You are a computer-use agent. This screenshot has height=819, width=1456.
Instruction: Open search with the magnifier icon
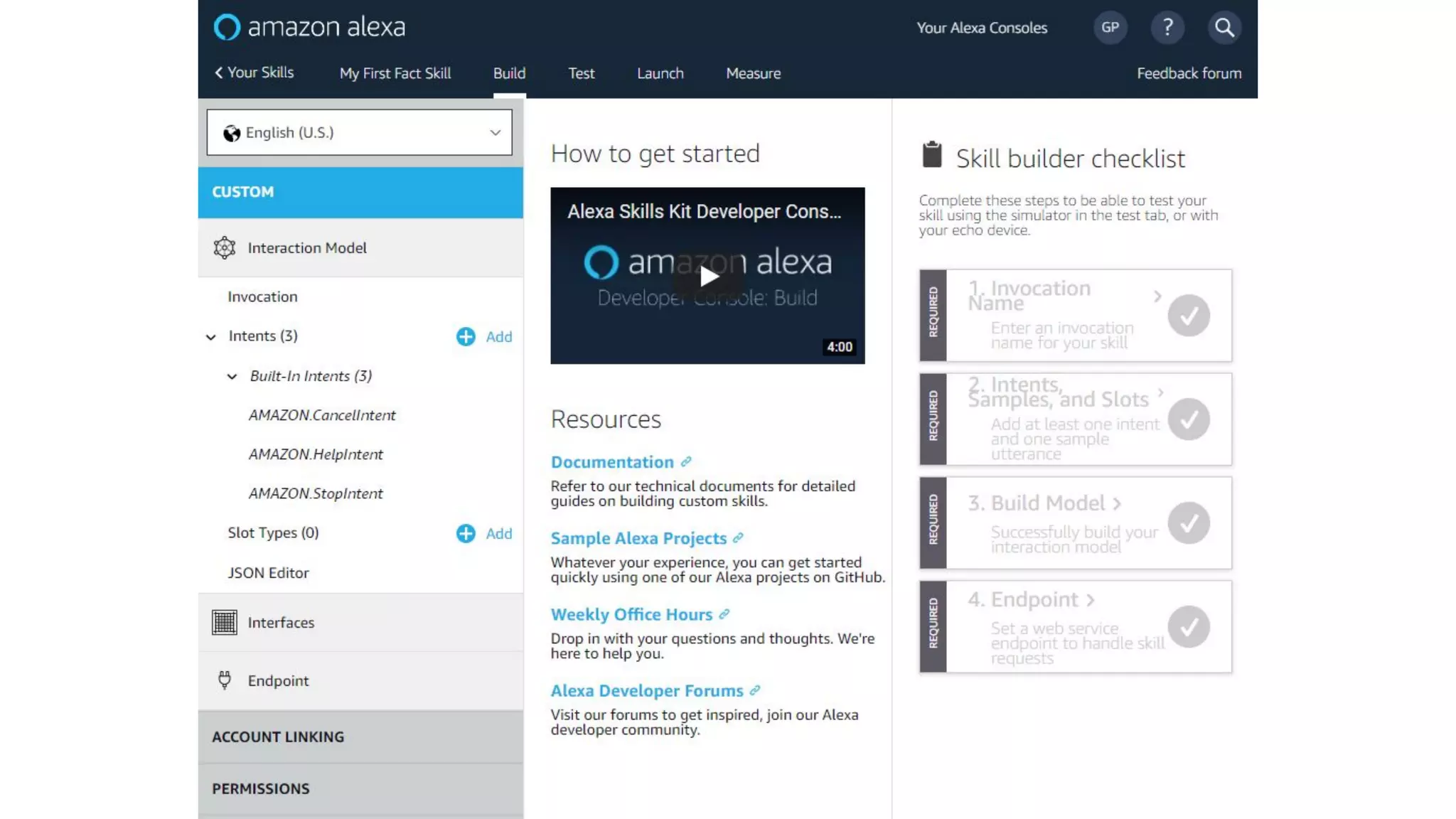1224,28
